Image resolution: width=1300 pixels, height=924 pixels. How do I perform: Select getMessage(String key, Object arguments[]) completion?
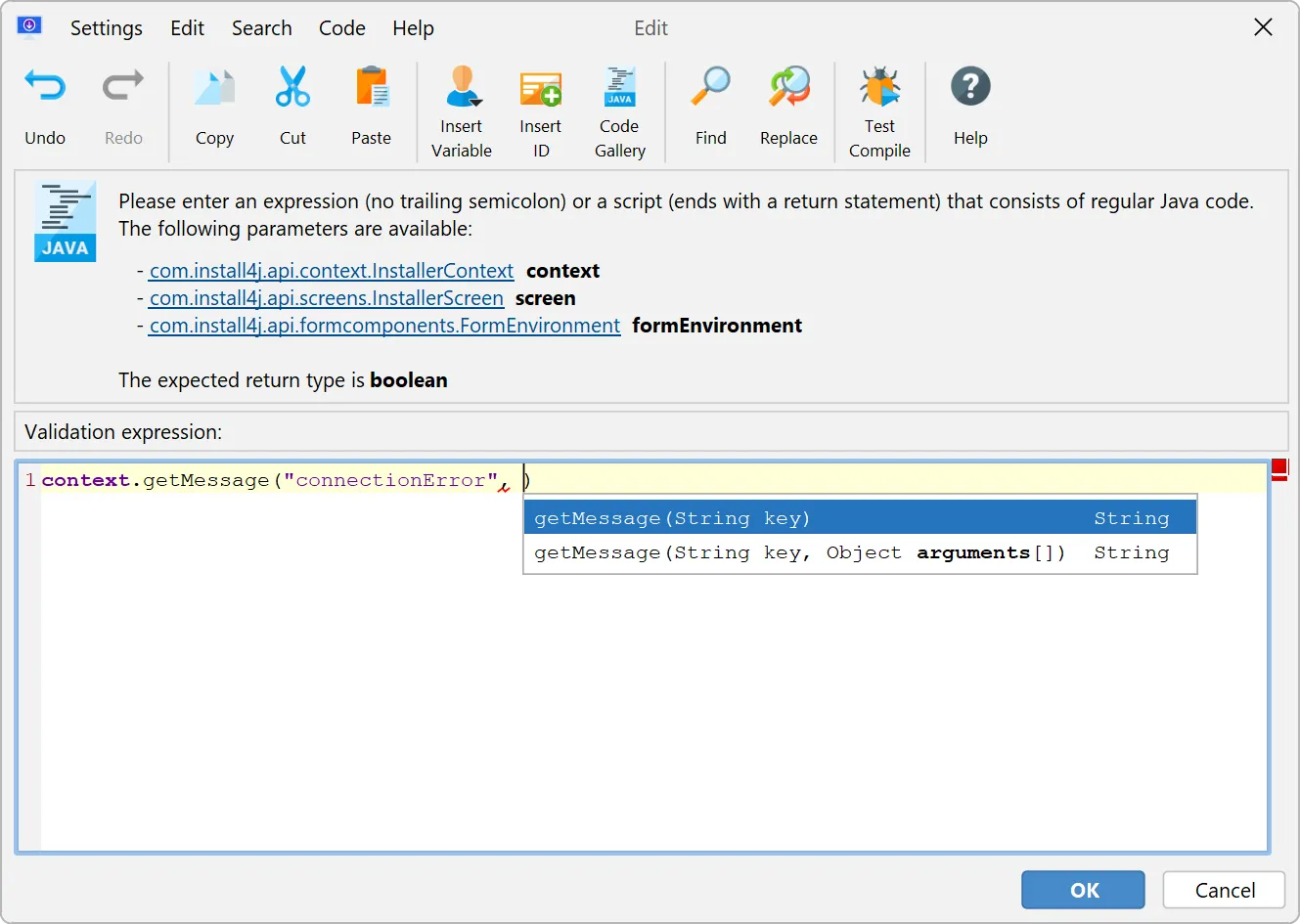coord(861,552)
